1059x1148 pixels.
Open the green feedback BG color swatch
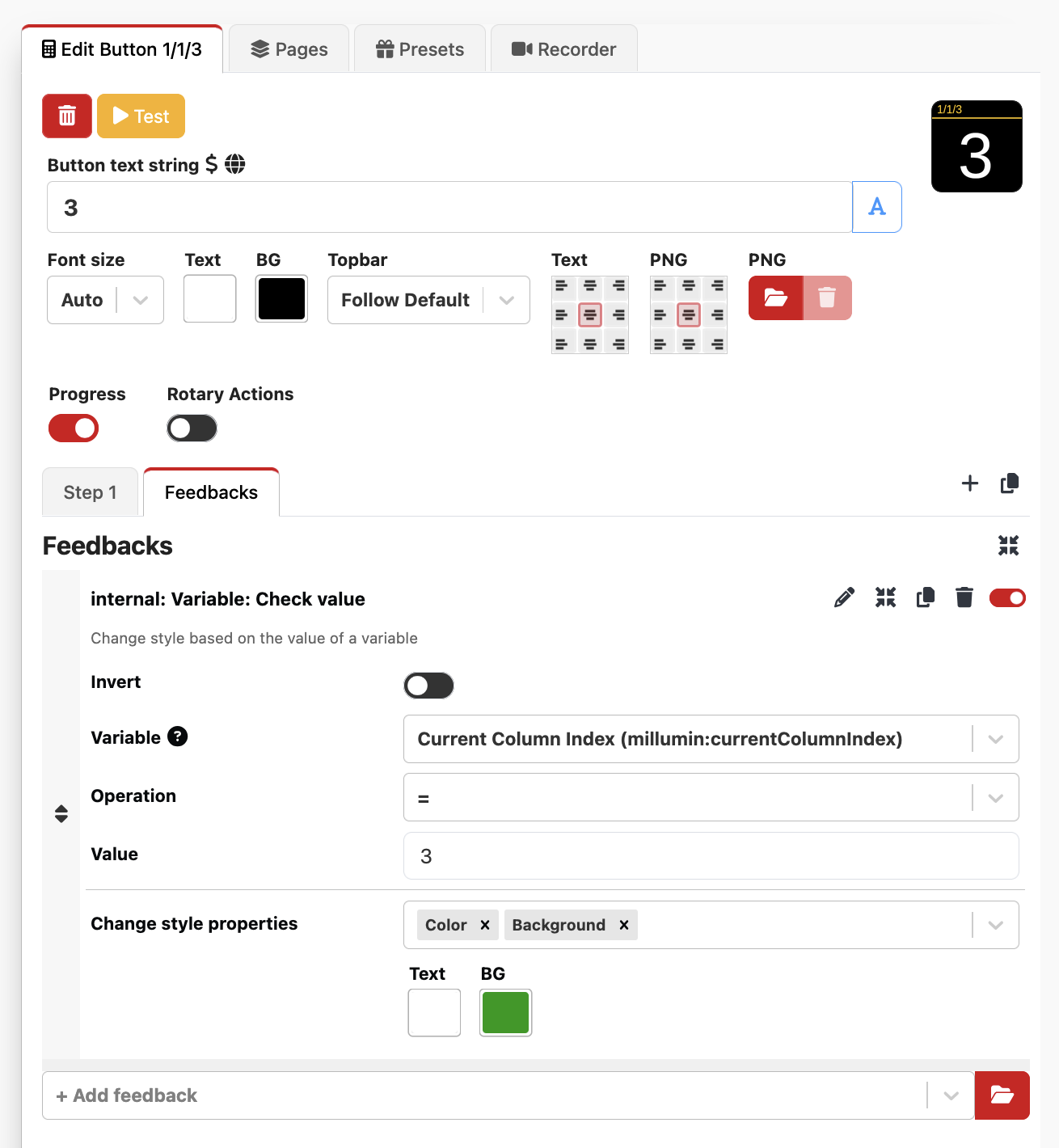pyautogui.click(x=505, y=1012)
